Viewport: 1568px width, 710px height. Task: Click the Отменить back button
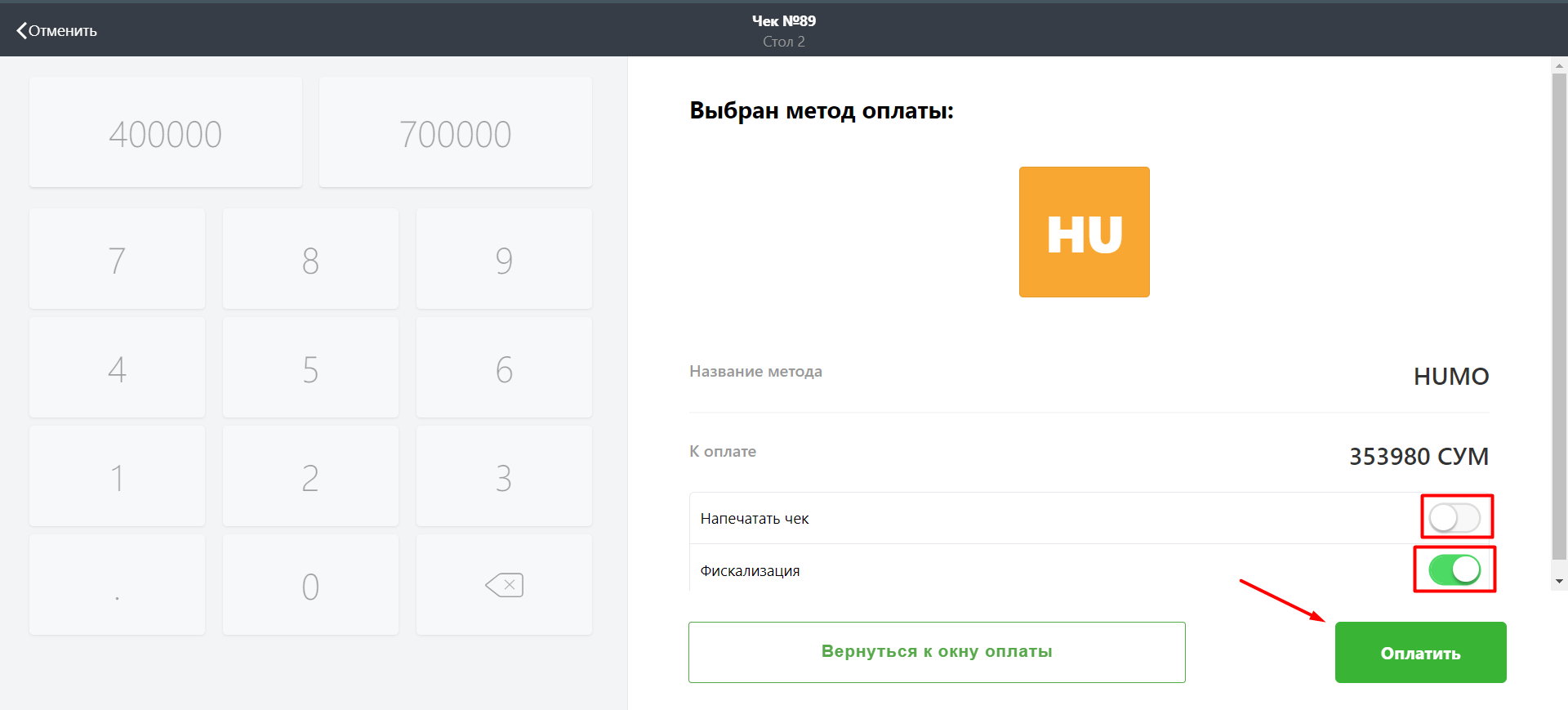(56, 31)
